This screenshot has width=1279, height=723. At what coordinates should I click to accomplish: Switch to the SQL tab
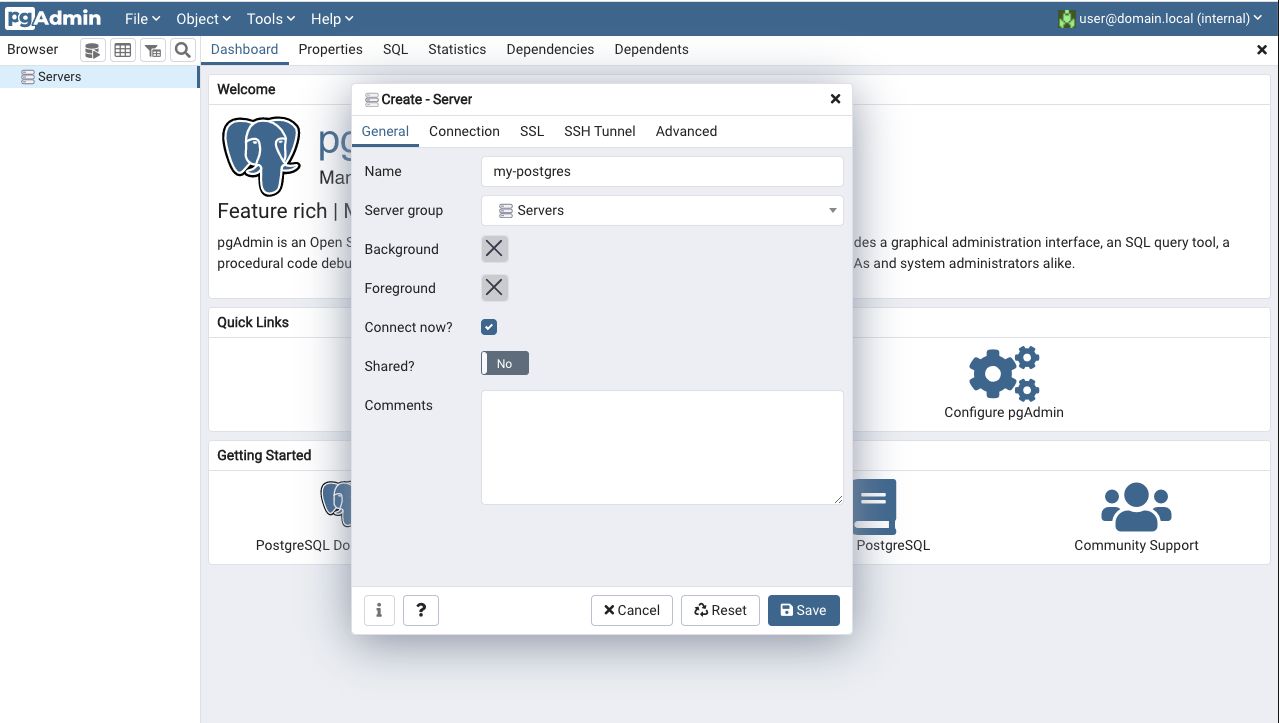[x=395, y=49]
